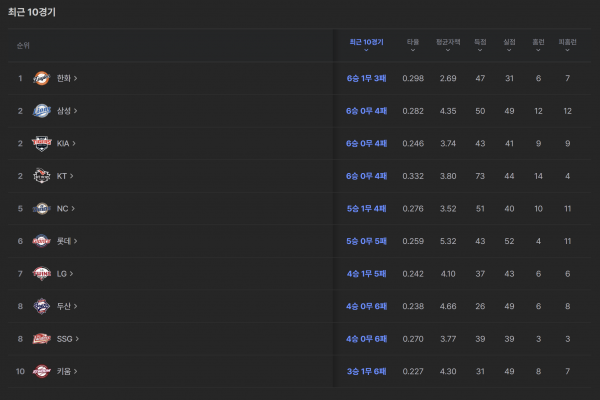Image resolution: width=600 pixels, height=400 pixels.
Task: Select 두산's ERA value 4.66
Action: coord(448,306)
